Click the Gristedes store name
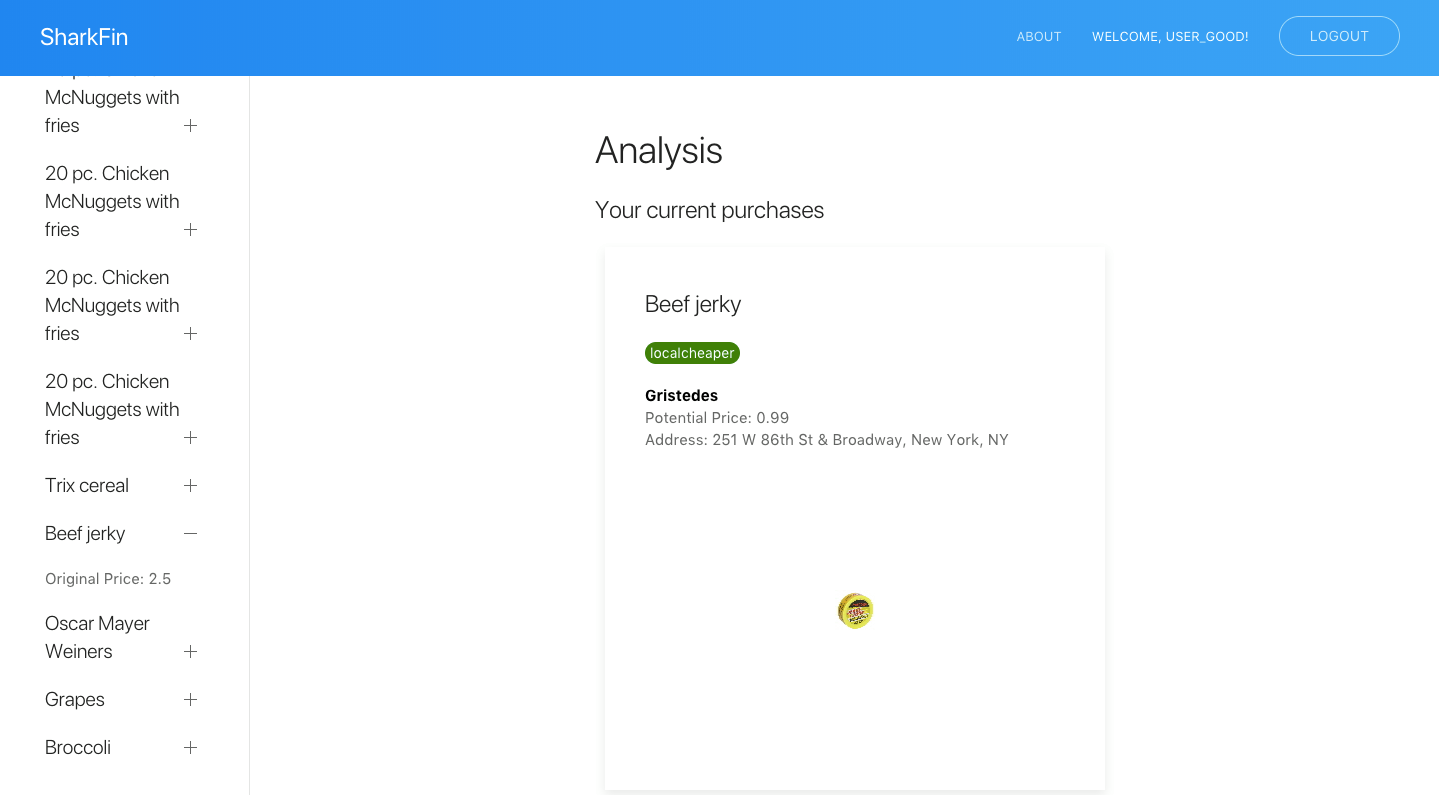 (x=681, y=395)
